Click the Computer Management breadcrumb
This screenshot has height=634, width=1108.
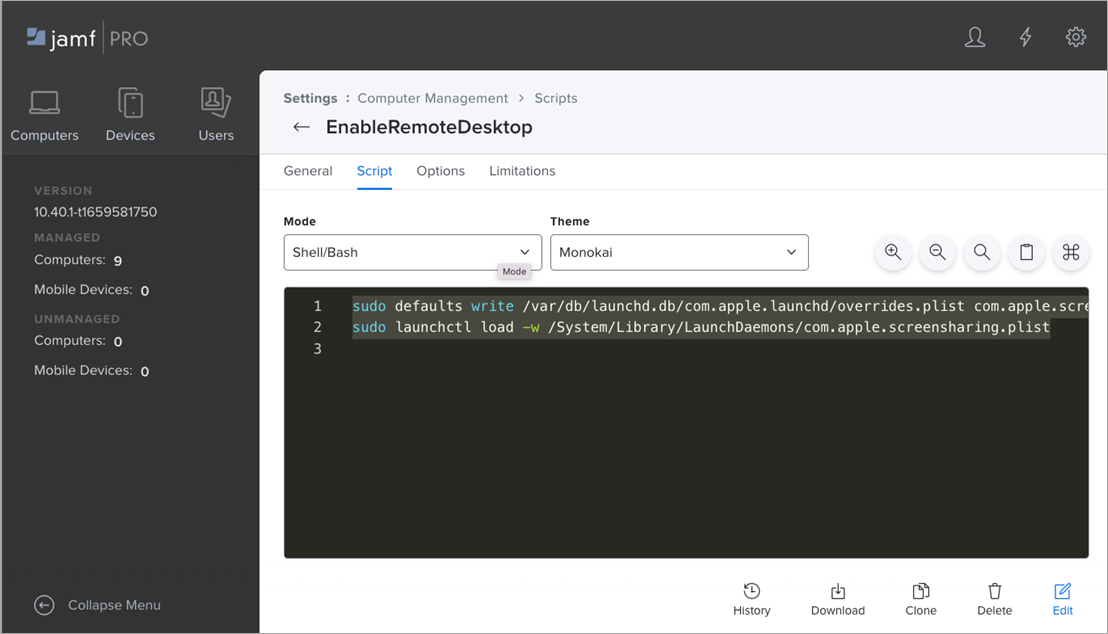pyautogui.click(x=432, y=98)
